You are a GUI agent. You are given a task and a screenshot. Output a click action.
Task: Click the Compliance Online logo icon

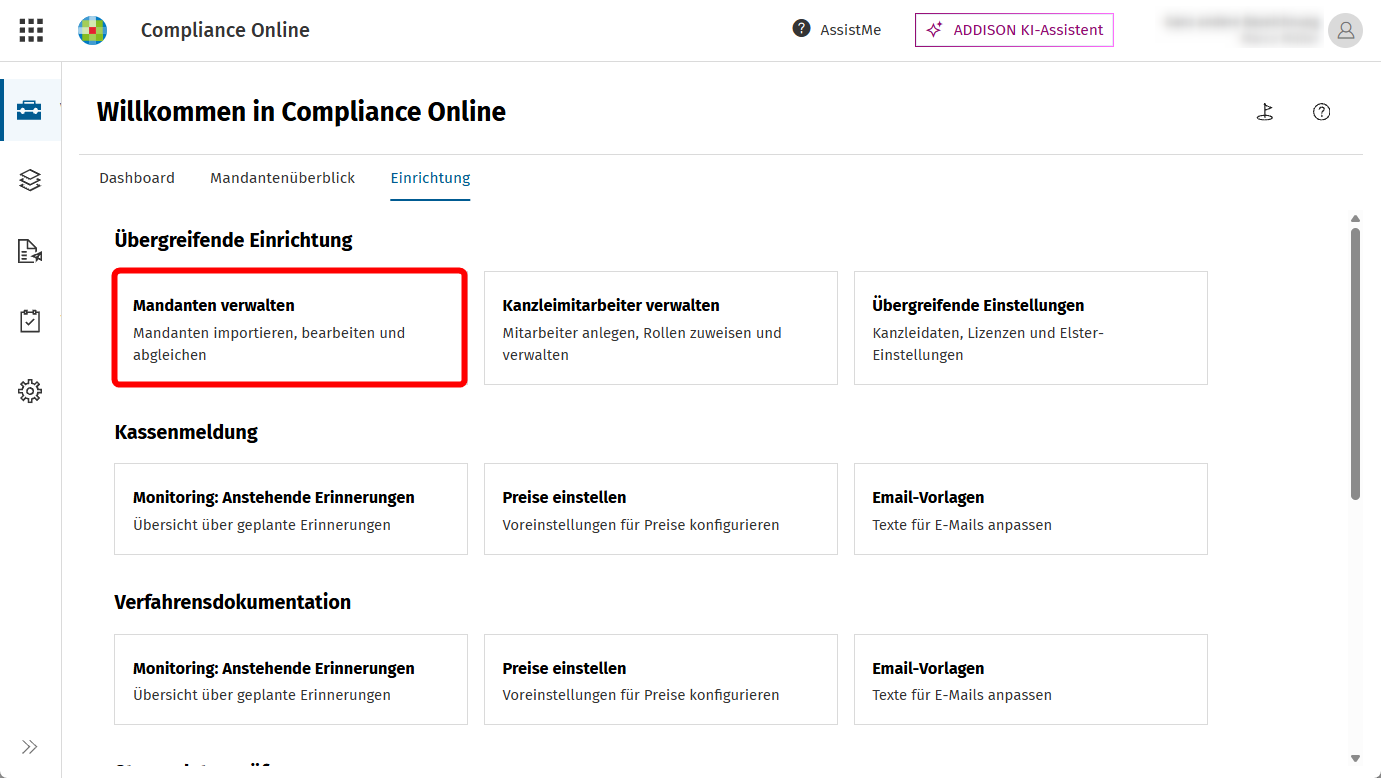pyautogui.click(x=92, y=30)
